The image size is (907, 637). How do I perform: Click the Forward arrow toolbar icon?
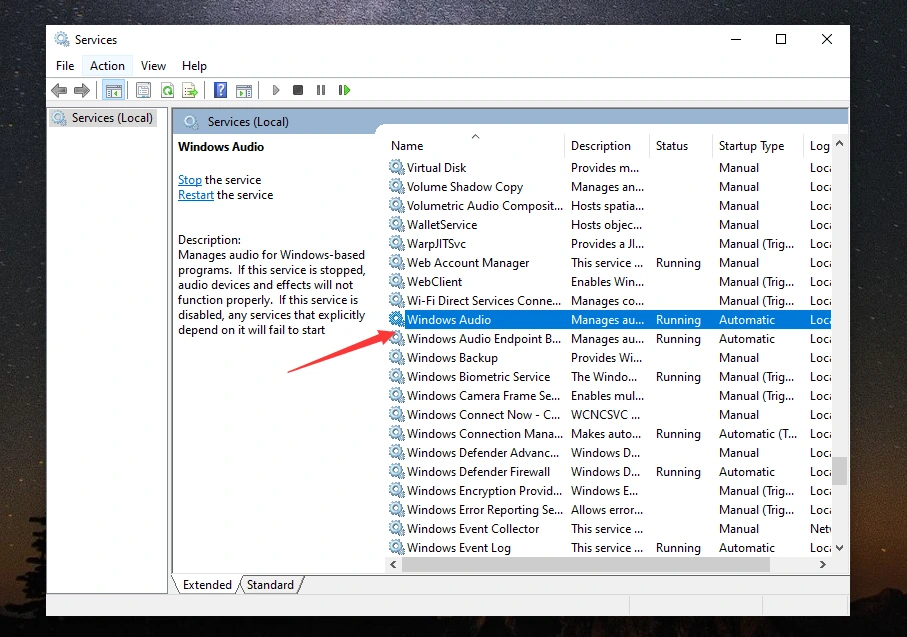coord(82,90)
